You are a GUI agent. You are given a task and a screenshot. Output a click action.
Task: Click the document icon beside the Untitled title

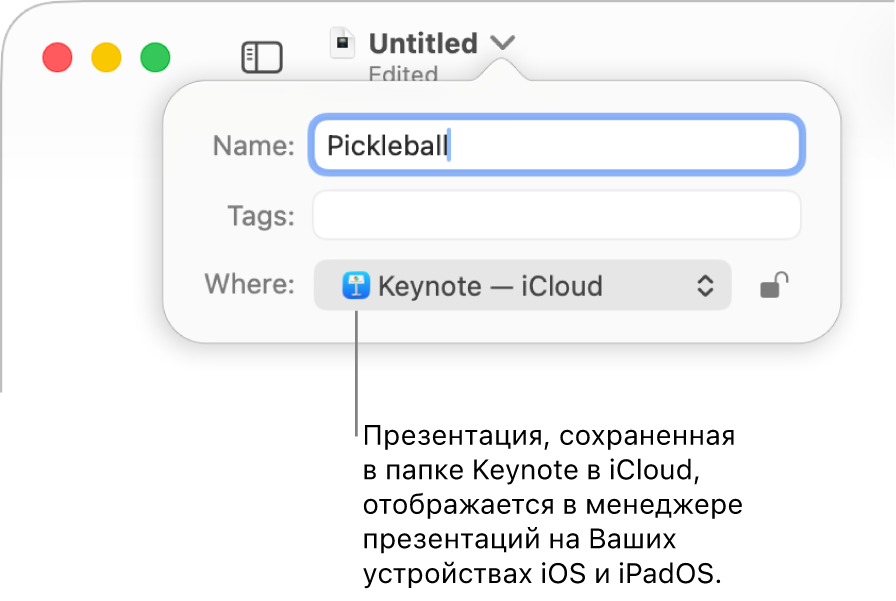point(343,43)
